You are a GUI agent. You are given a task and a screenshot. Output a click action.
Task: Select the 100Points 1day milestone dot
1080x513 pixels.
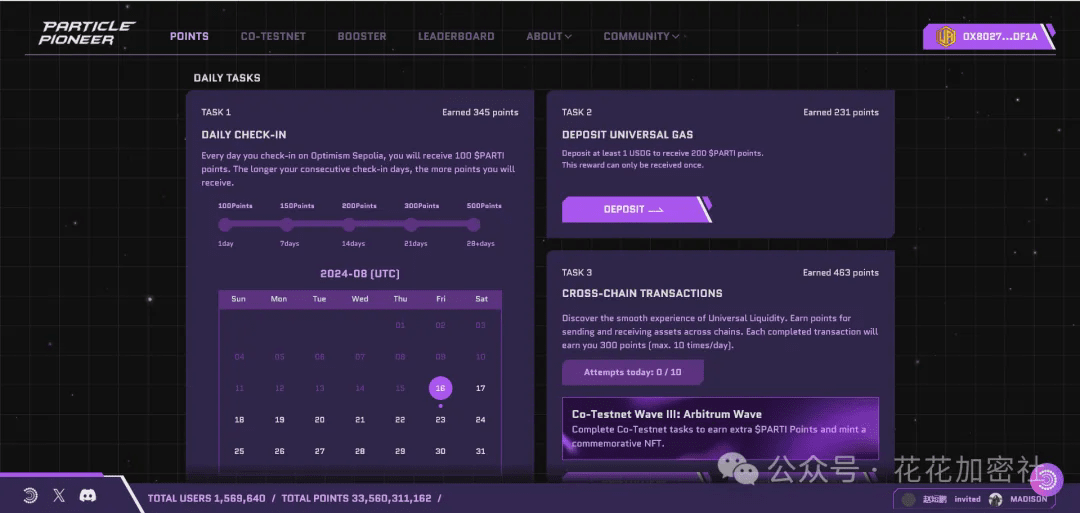[x=225, y=224]
